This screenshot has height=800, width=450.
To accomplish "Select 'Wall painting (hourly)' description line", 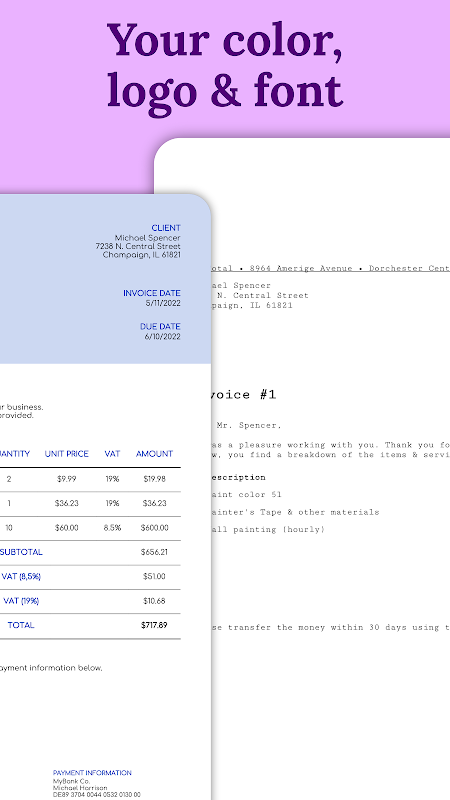I will (268, 530).
